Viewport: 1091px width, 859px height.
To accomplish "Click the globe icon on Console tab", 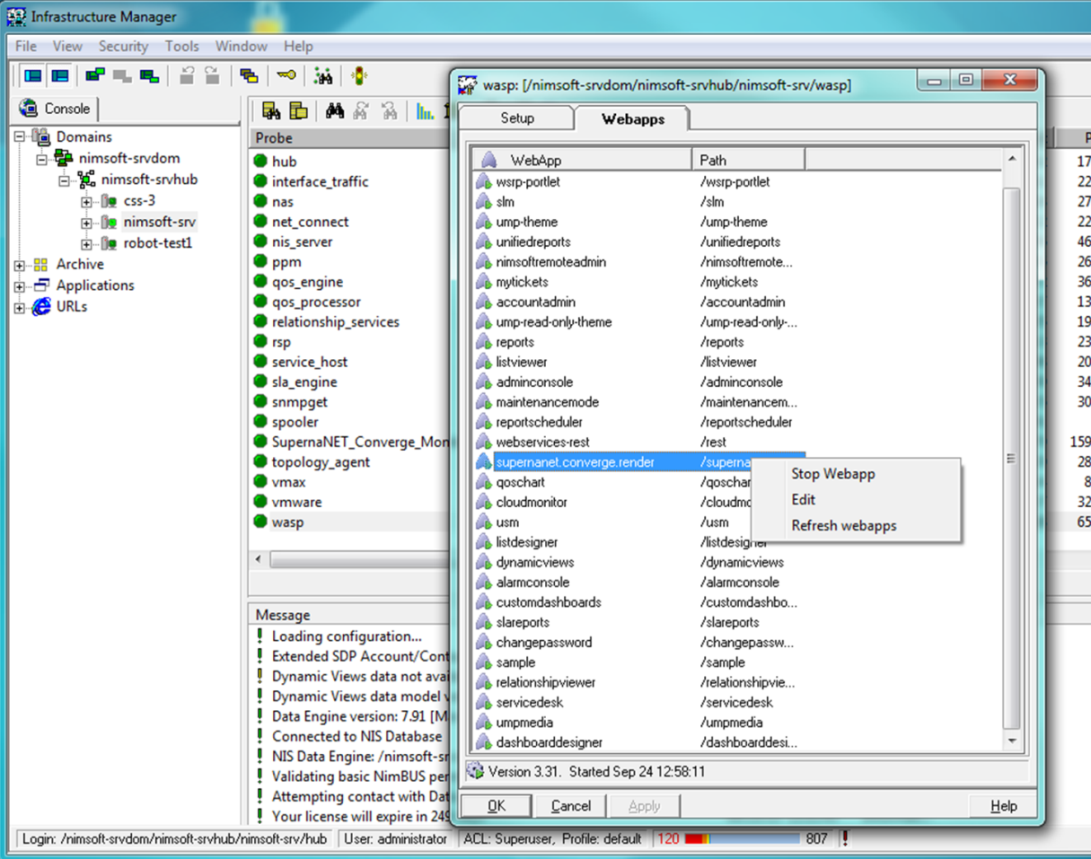I will [29, 108].
